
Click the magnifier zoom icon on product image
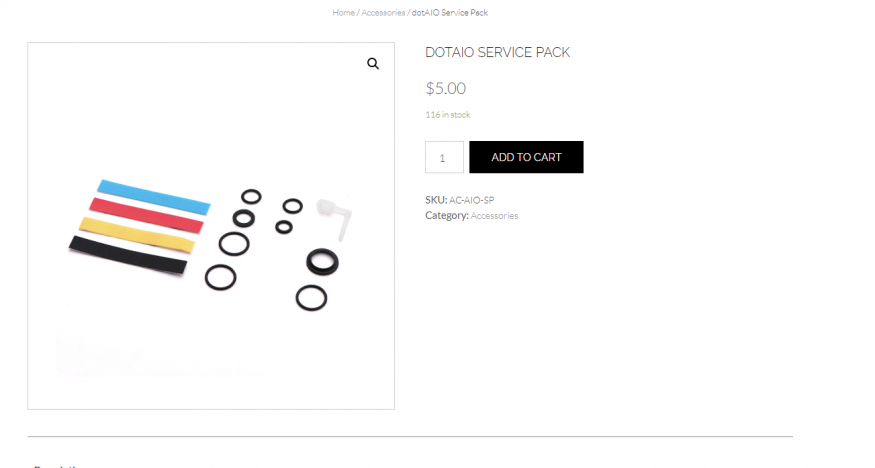coord(373,64)
